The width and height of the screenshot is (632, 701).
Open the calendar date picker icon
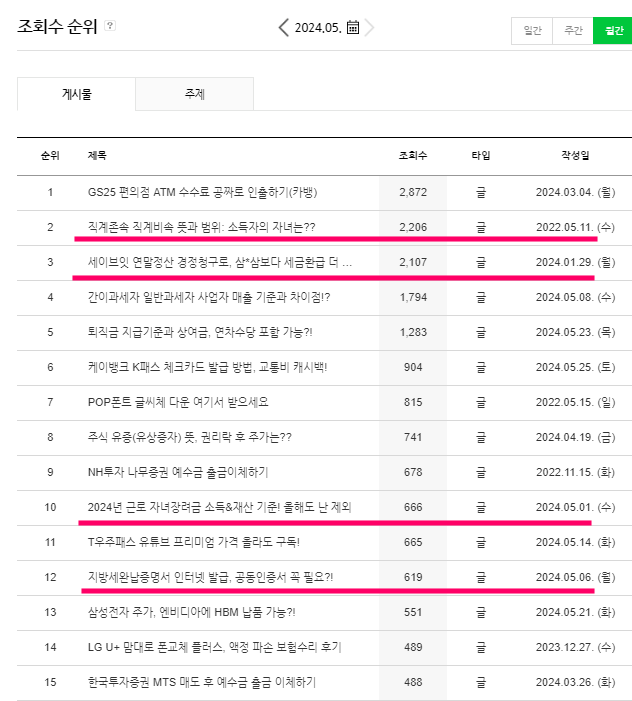[x=353, y=27]
